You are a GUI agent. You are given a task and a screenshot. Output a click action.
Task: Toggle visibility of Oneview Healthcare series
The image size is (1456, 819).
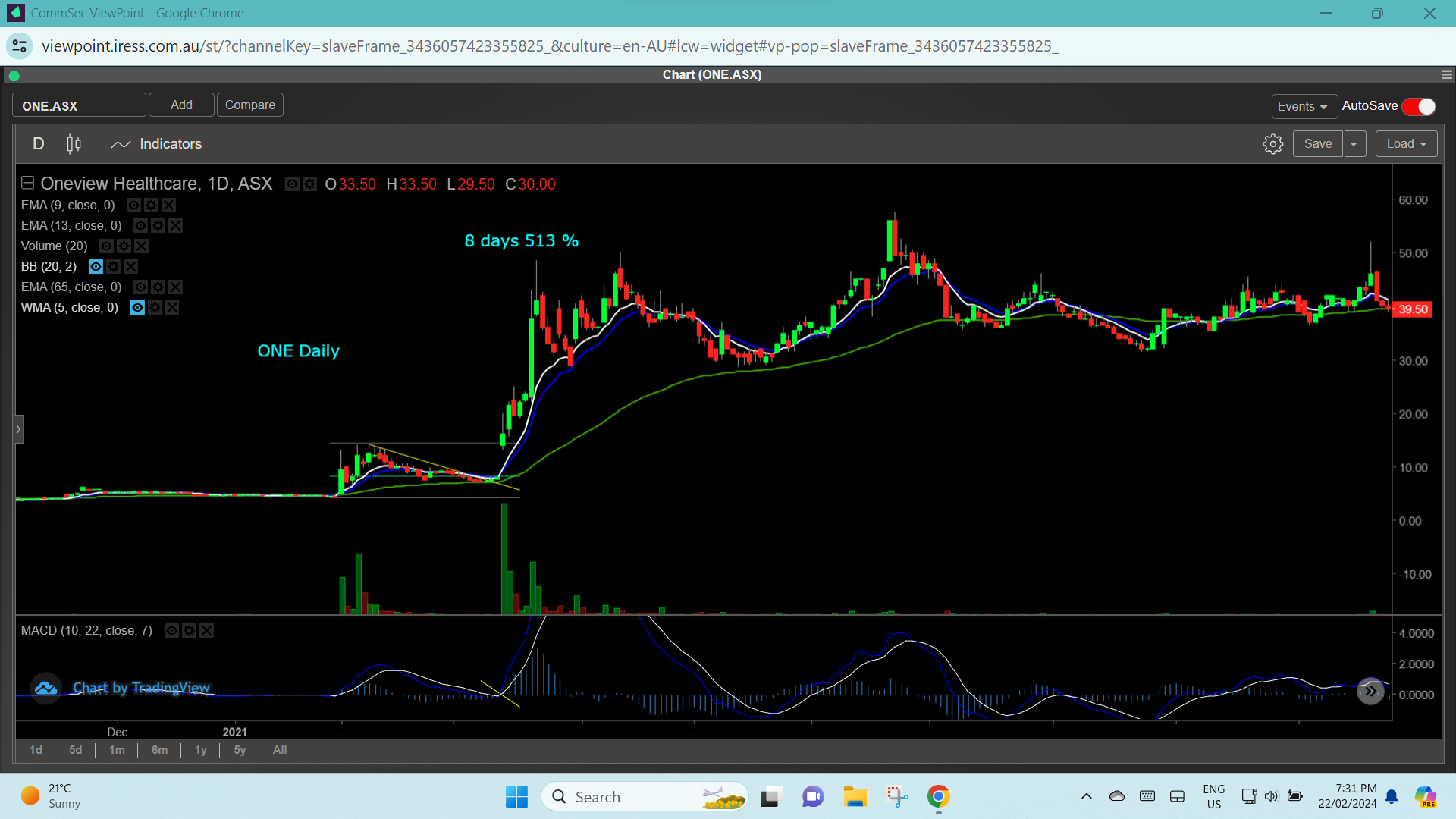point(292,184)
